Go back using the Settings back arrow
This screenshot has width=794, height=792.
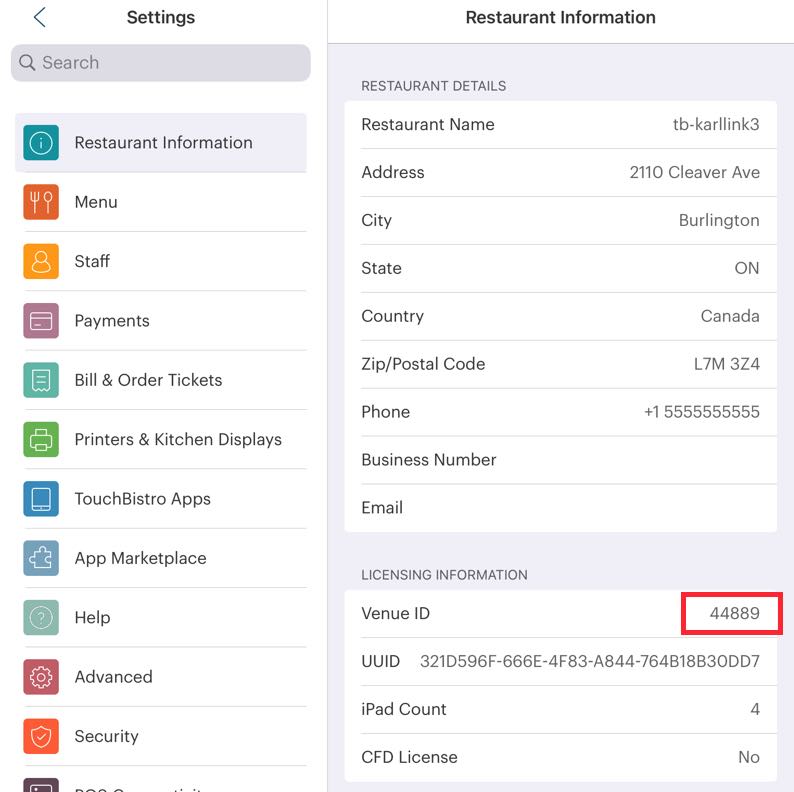39,17
